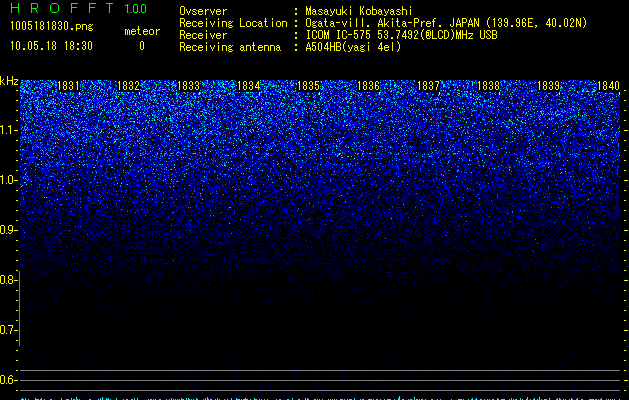Click the HROFFT 1.0.0 title text
Viewport: 629px width, 400px height.
pyautogui.click(x=78, y=8)
